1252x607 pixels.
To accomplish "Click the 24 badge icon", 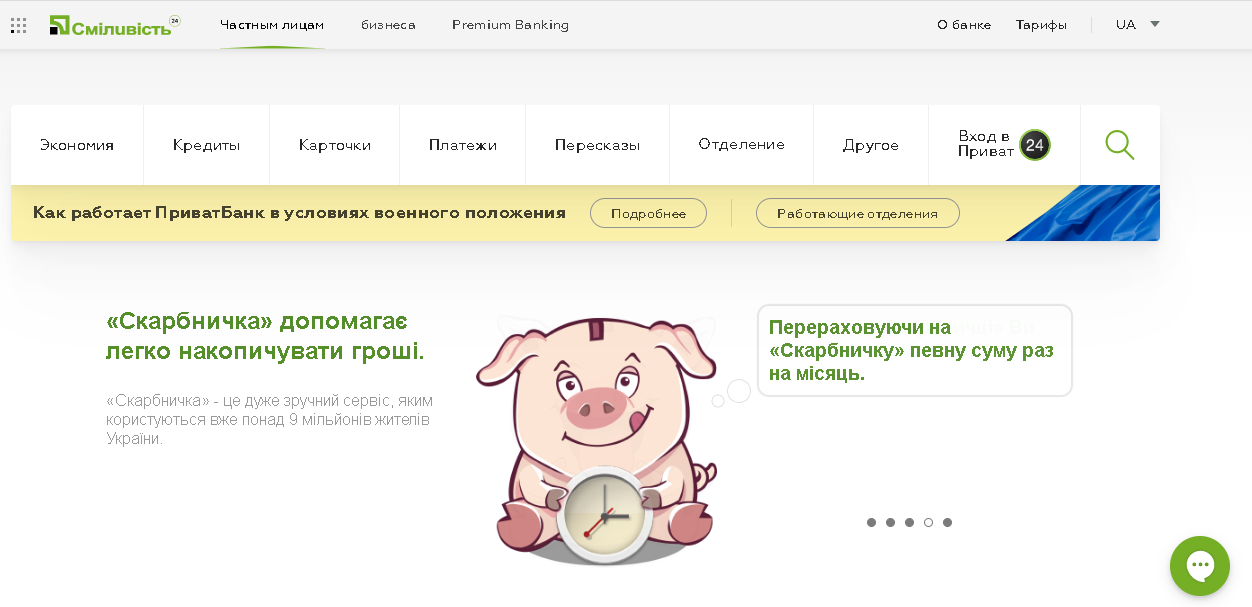I will pos(1035,145).
